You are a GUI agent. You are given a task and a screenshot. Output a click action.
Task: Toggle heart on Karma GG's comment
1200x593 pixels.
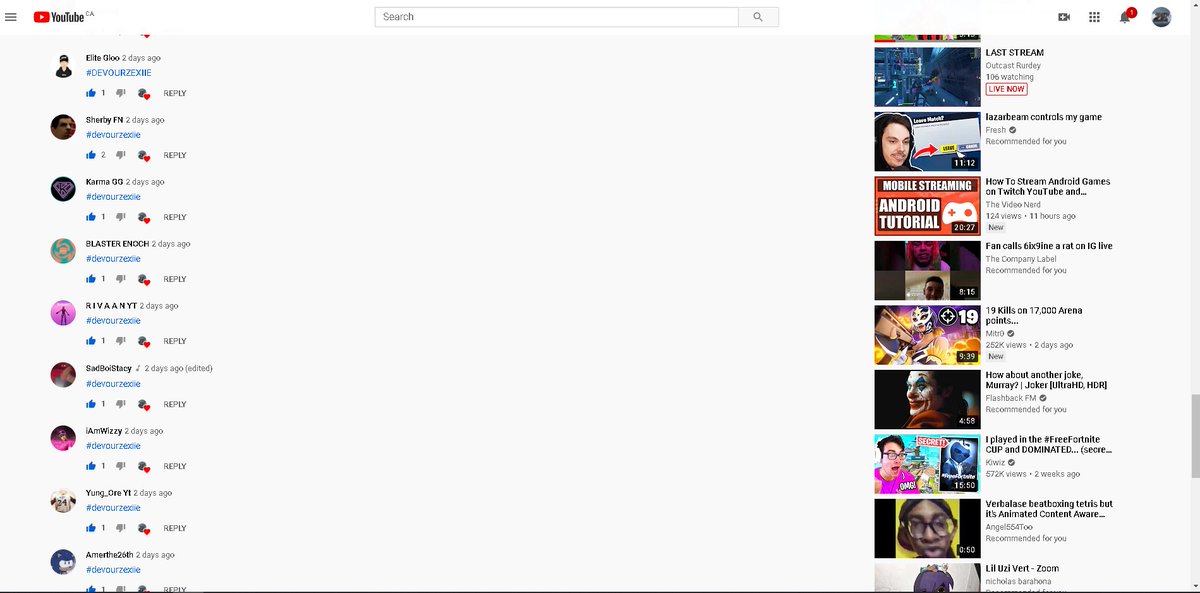[x=144, y=218]
